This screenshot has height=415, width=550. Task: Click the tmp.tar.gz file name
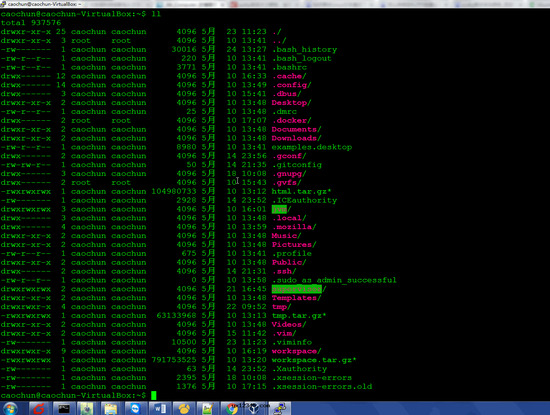[299, 316]
